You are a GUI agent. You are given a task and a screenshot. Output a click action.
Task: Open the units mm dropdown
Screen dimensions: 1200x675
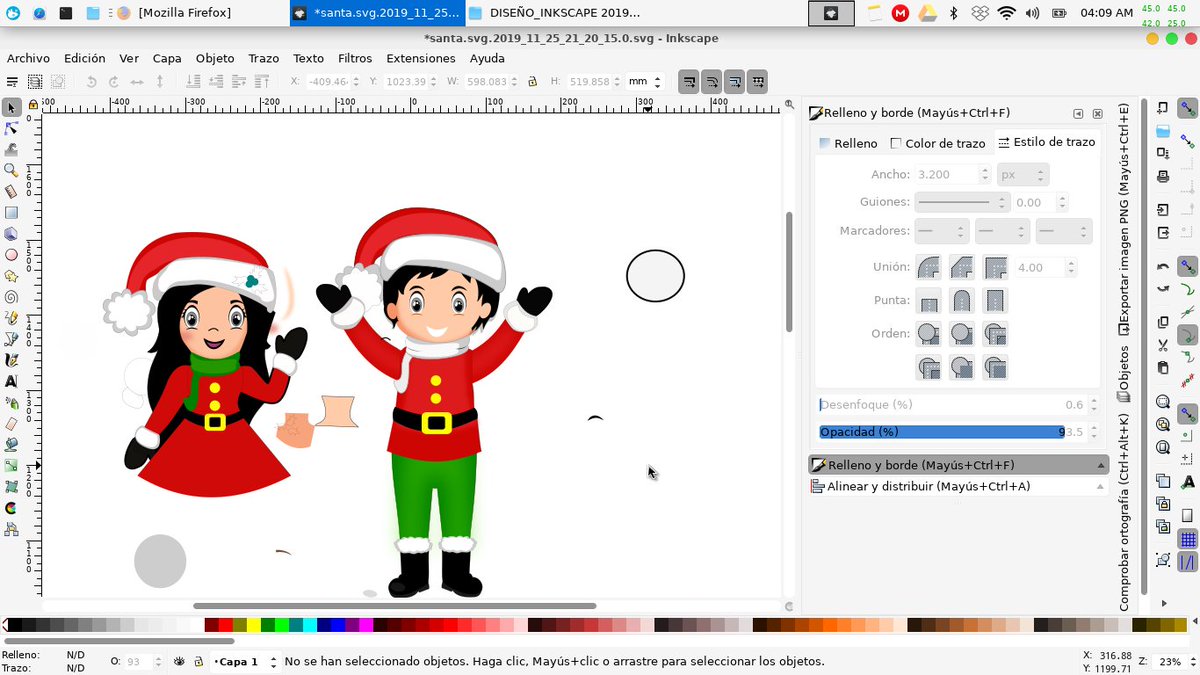[x=643, y=82]
